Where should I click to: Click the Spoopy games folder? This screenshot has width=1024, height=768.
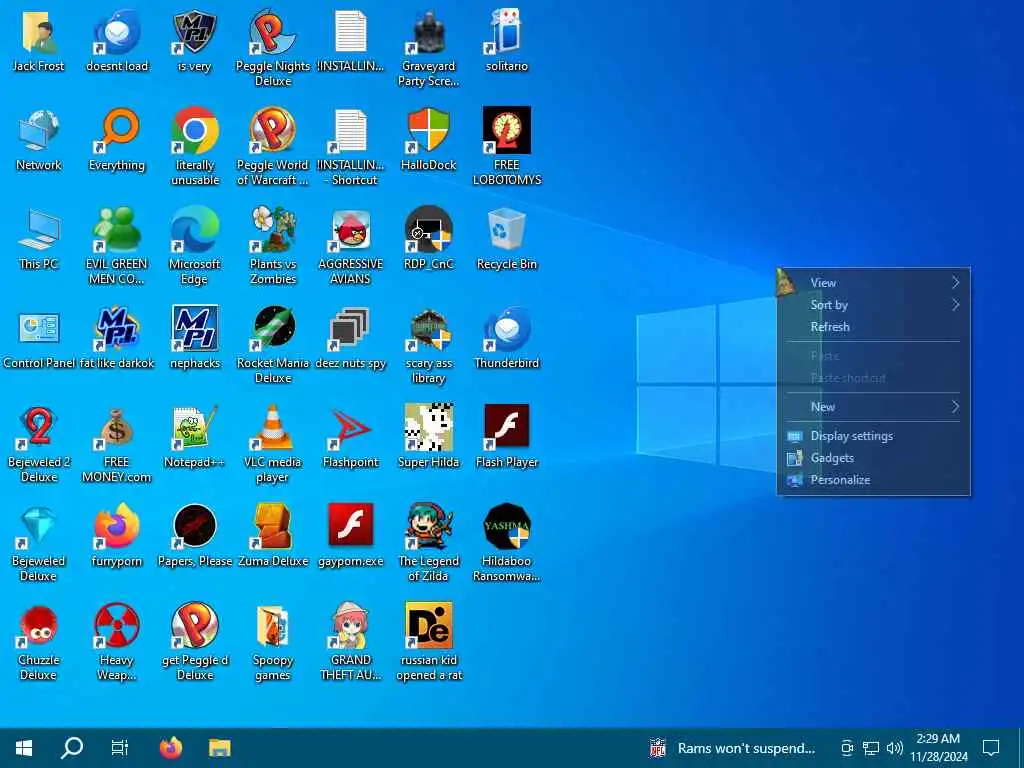pos(273,626)
